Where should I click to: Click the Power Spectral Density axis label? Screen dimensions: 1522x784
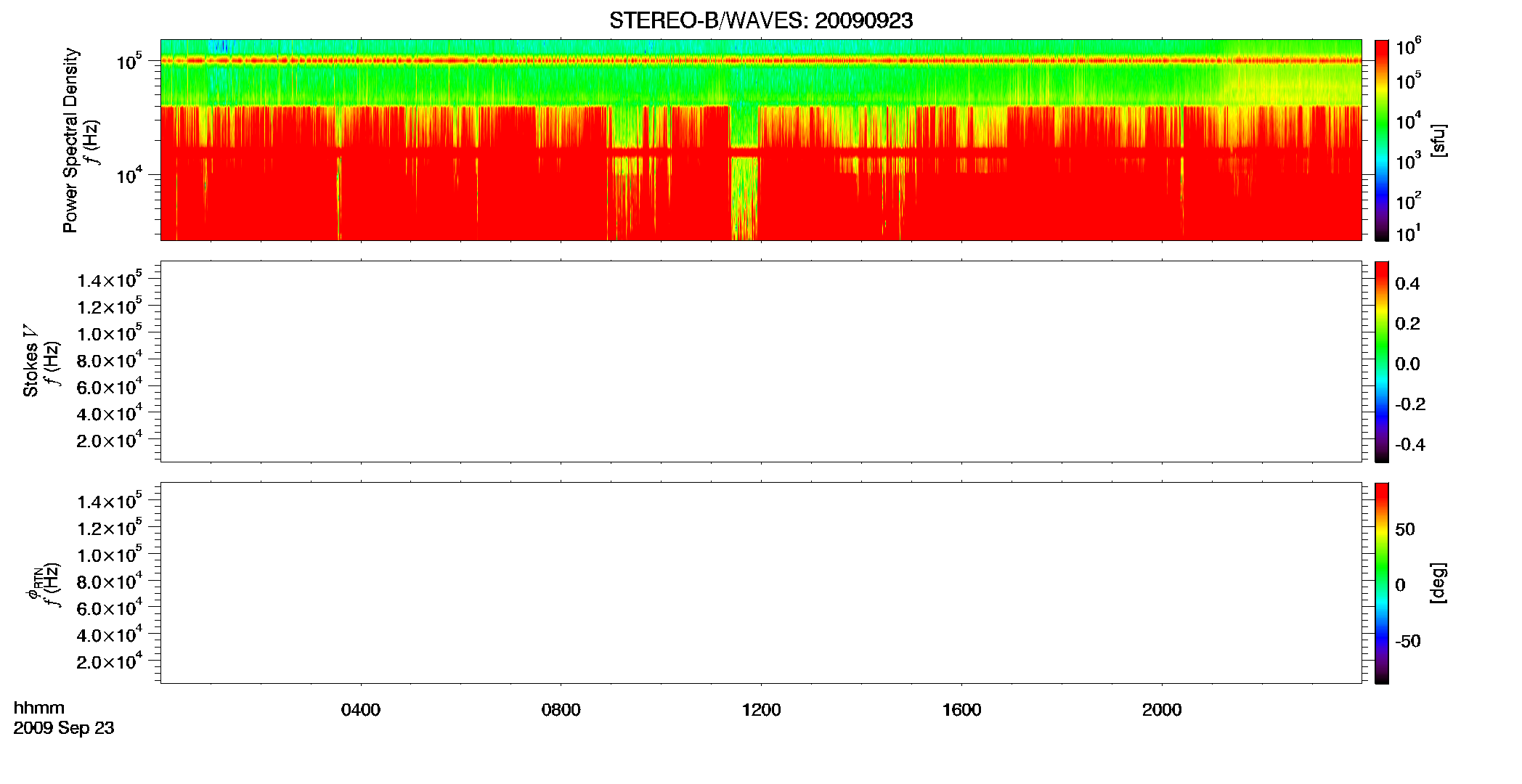[x=70, y=140]
